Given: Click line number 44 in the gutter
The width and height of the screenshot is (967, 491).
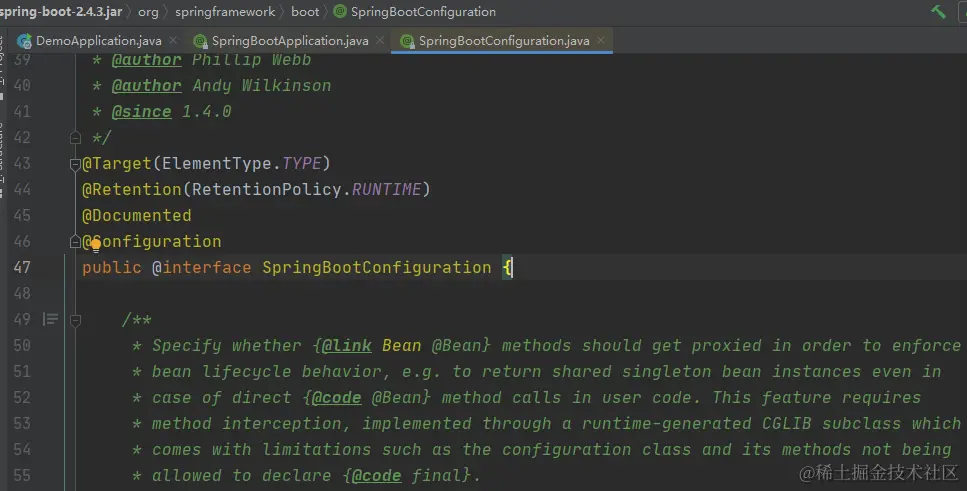Looking at the screenshot, I should 22,189.
